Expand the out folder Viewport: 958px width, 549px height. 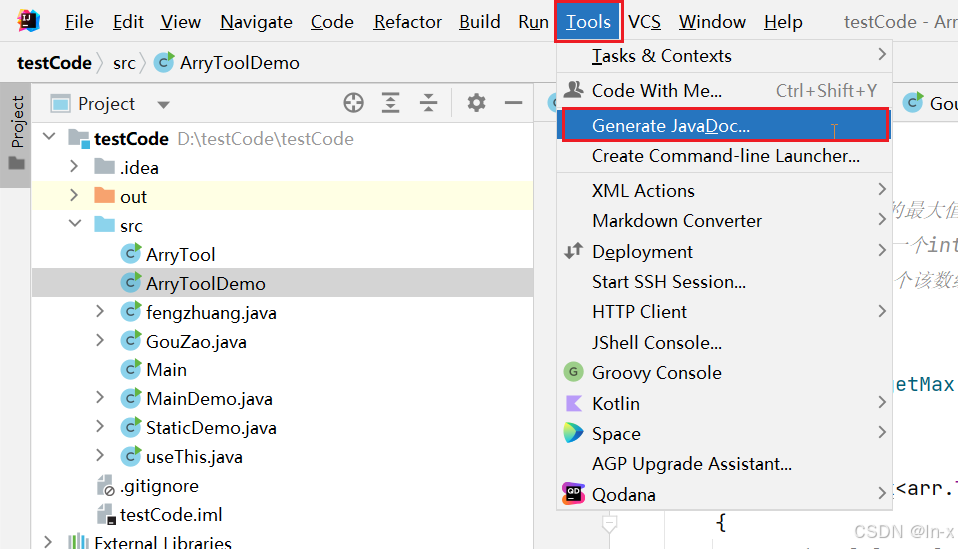click(74, 195)
